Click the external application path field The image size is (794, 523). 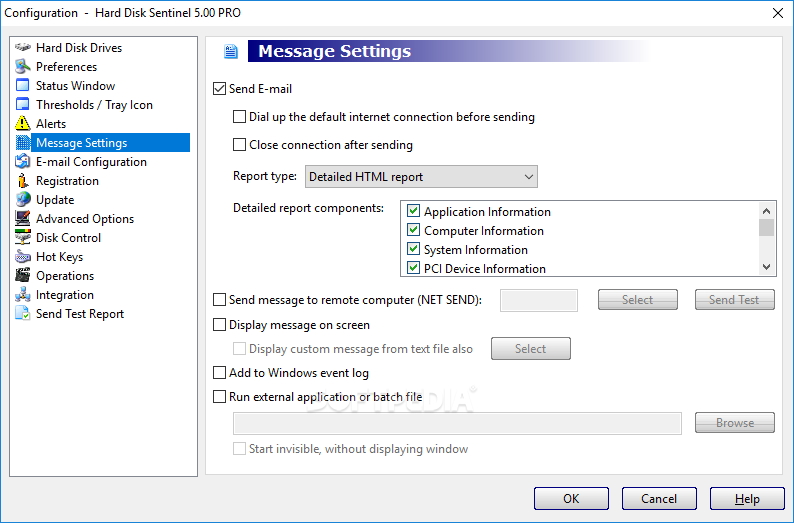(457, 423)
